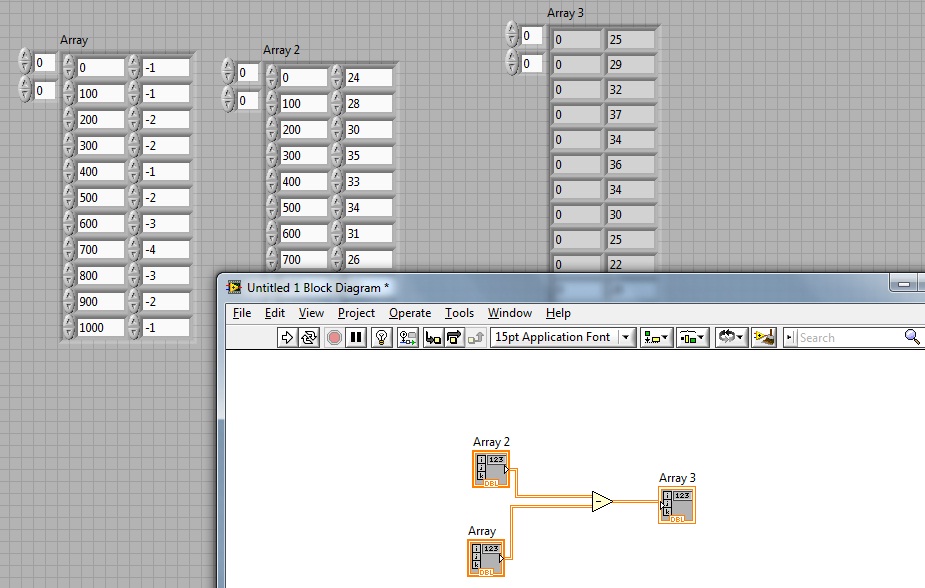Select wire from Subtract to Array 3

click(x=636, y=502)
